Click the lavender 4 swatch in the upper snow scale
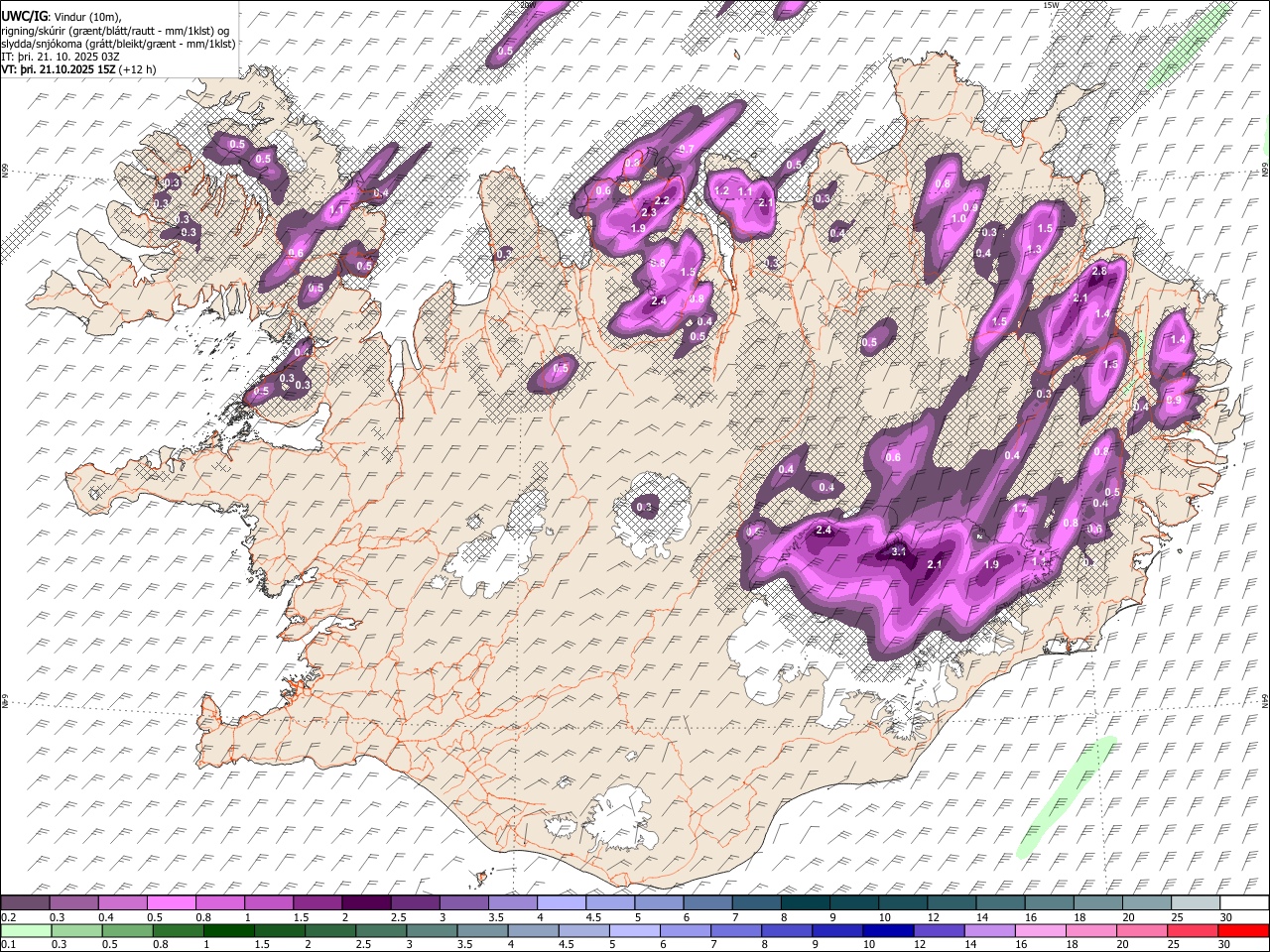 tap(564, 903)
